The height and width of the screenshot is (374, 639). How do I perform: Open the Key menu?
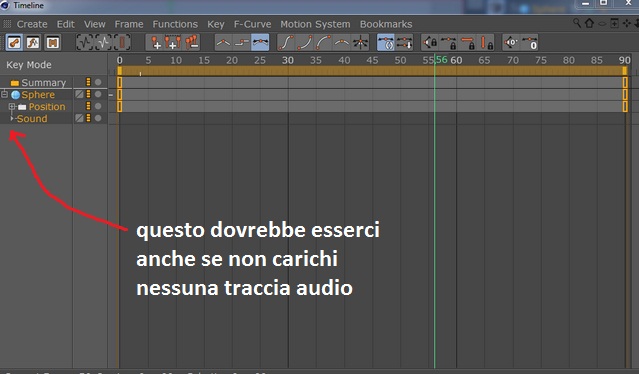(x=216, y=24)
